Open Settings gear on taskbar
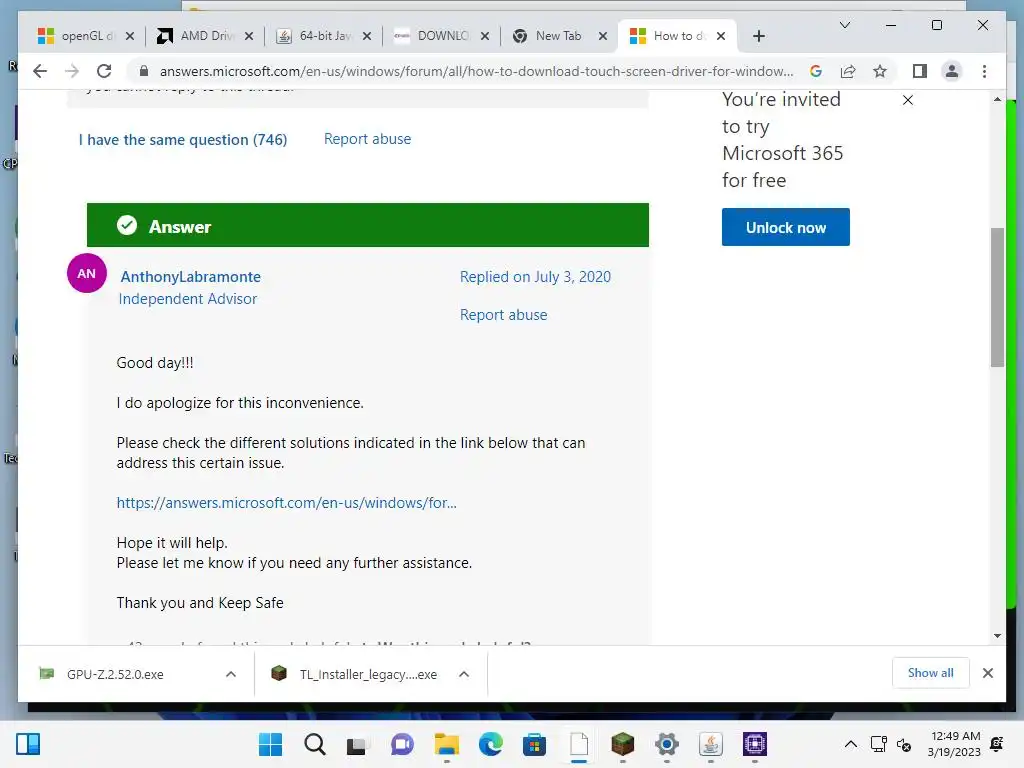Screen dimensions: 1024x768 tap(667, 744)
